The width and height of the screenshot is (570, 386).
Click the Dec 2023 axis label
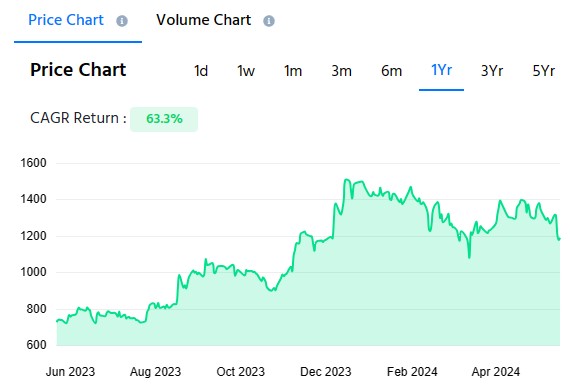[326, 372]
